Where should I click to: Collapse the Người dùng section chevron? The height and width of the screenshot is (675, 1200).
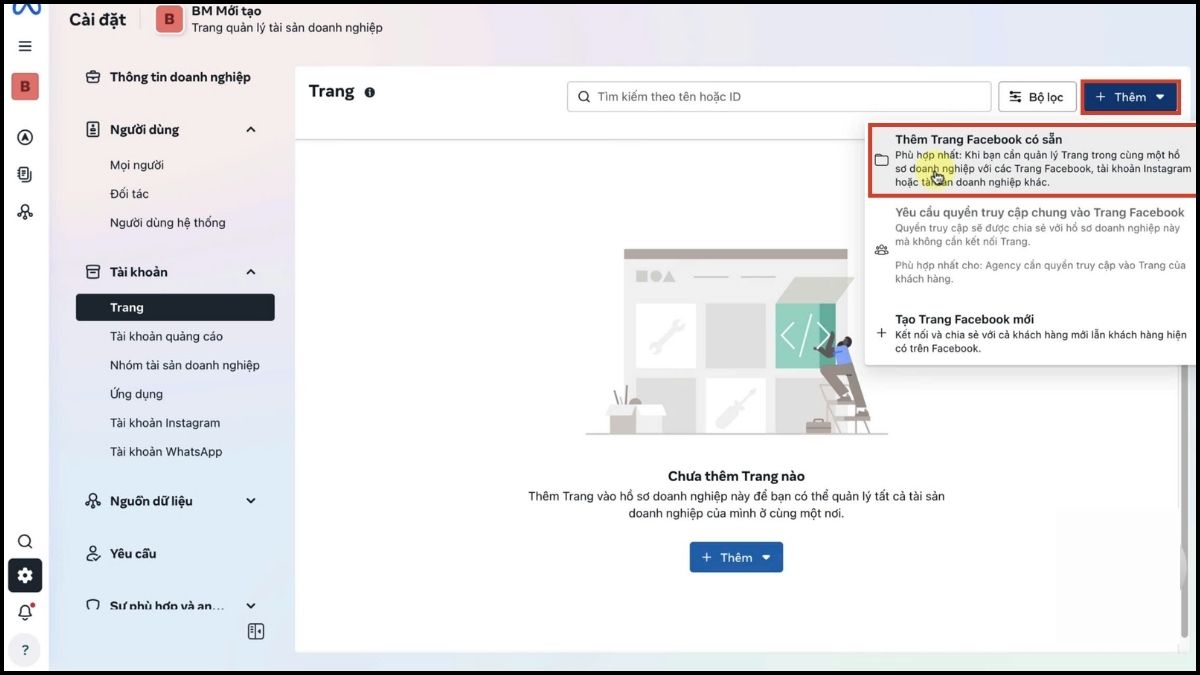click(x=251, y=129)
